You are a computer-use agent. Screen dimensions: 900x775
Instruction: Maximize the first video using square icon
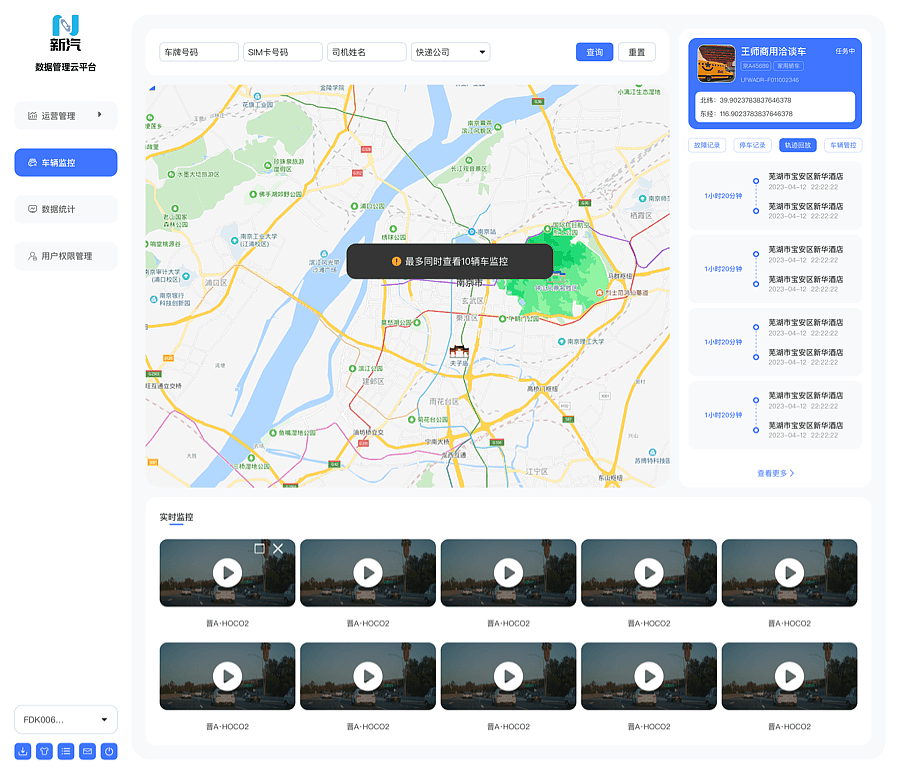(259, 548)
